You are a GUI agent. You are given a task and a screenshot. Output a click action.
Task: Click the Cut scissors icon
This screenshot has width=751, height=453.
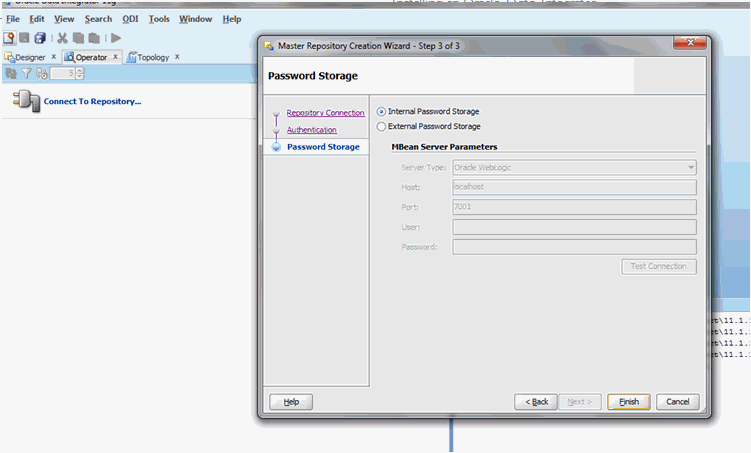pos(62,38)
